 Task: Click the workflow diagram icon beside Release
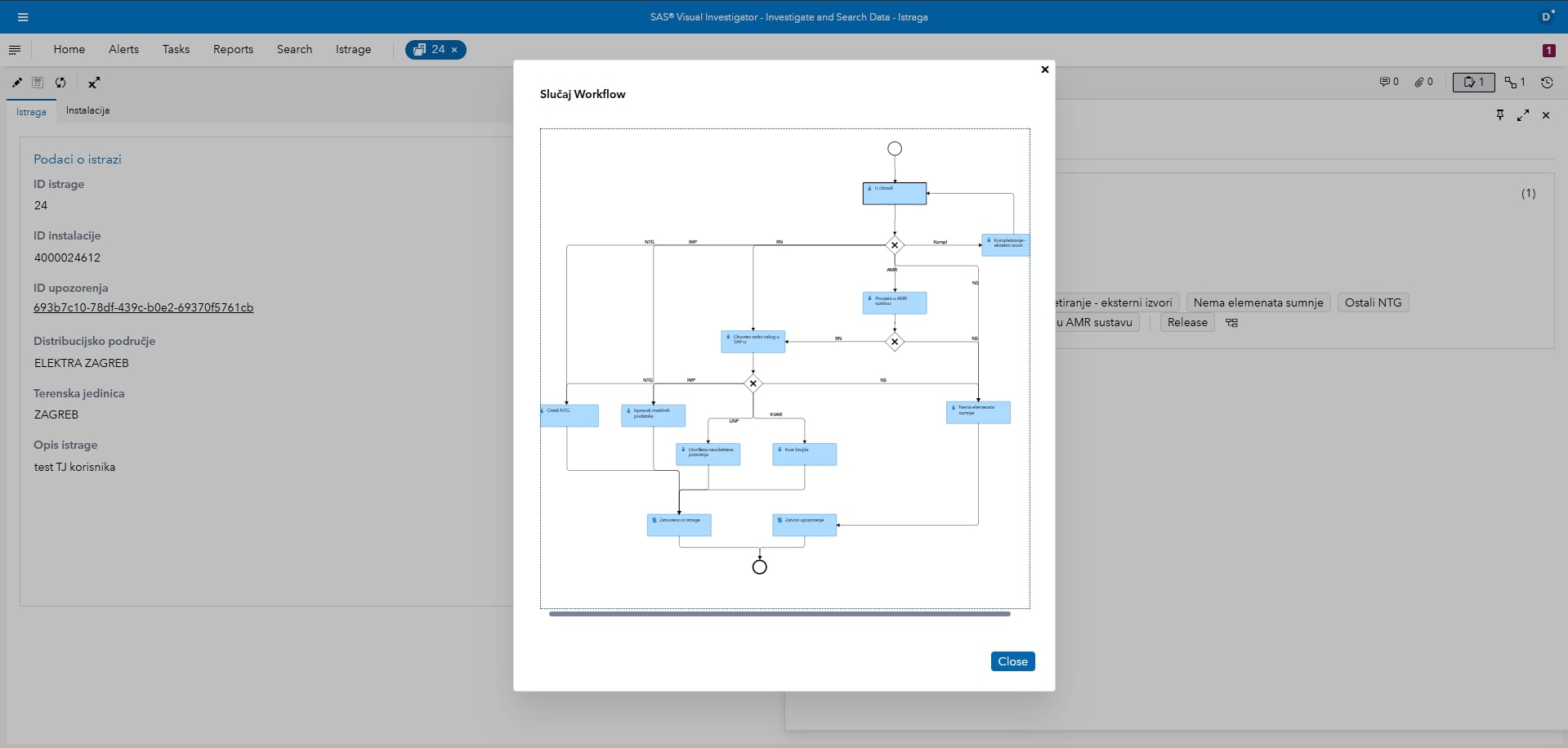click(1231, 323)
